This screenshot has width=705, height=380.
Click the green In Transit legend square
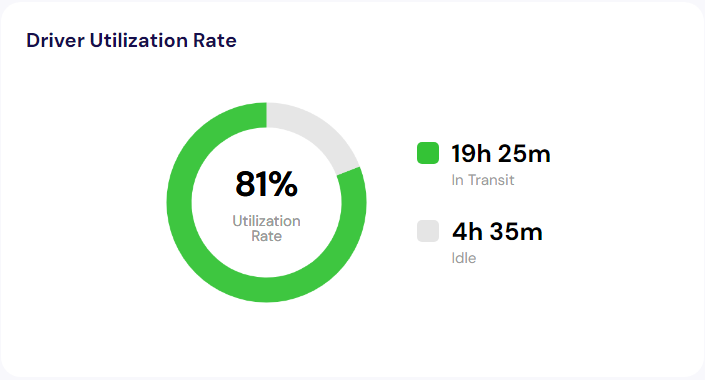(x=428, y=153)
